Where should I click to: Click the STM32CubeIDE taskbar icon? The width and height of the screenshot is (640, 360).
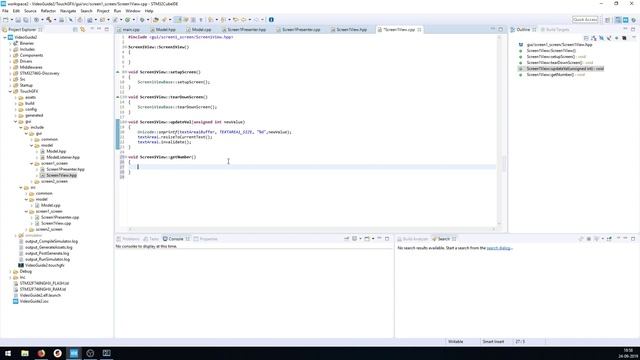point(74,353)
